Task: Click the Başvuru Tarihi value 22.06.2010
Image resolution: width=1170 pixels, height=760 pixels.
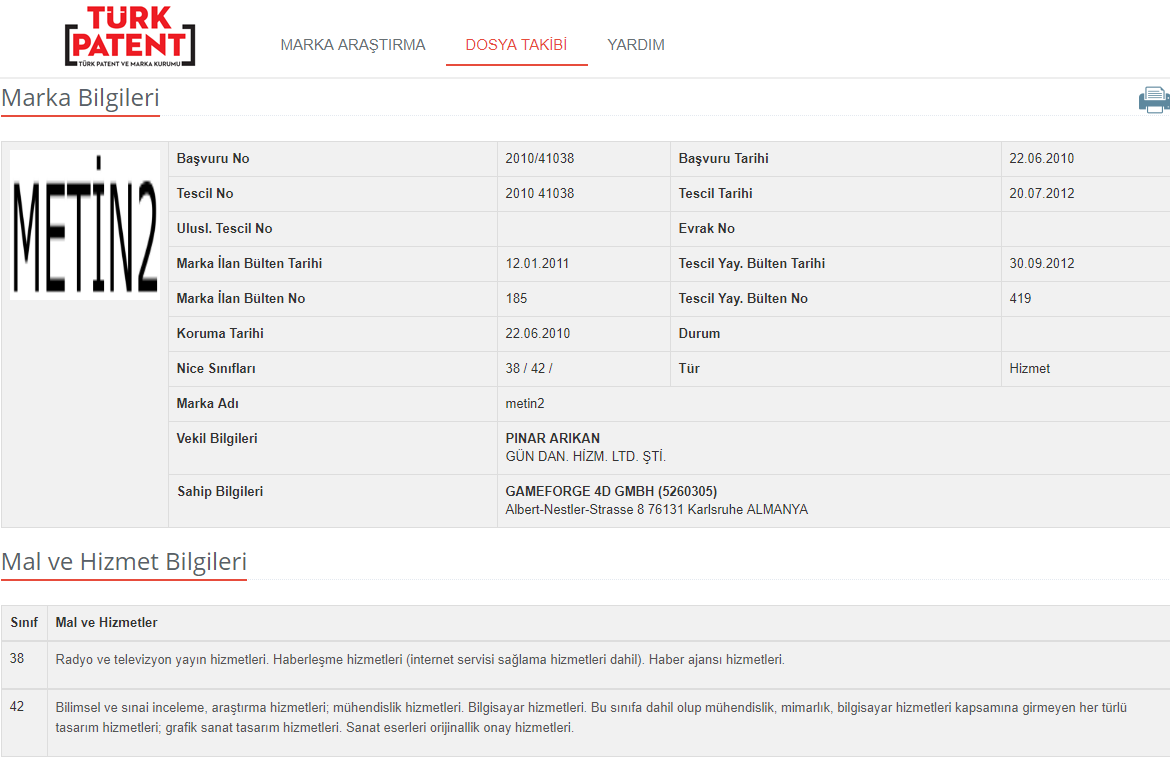Action: (x=1042, y=158)
